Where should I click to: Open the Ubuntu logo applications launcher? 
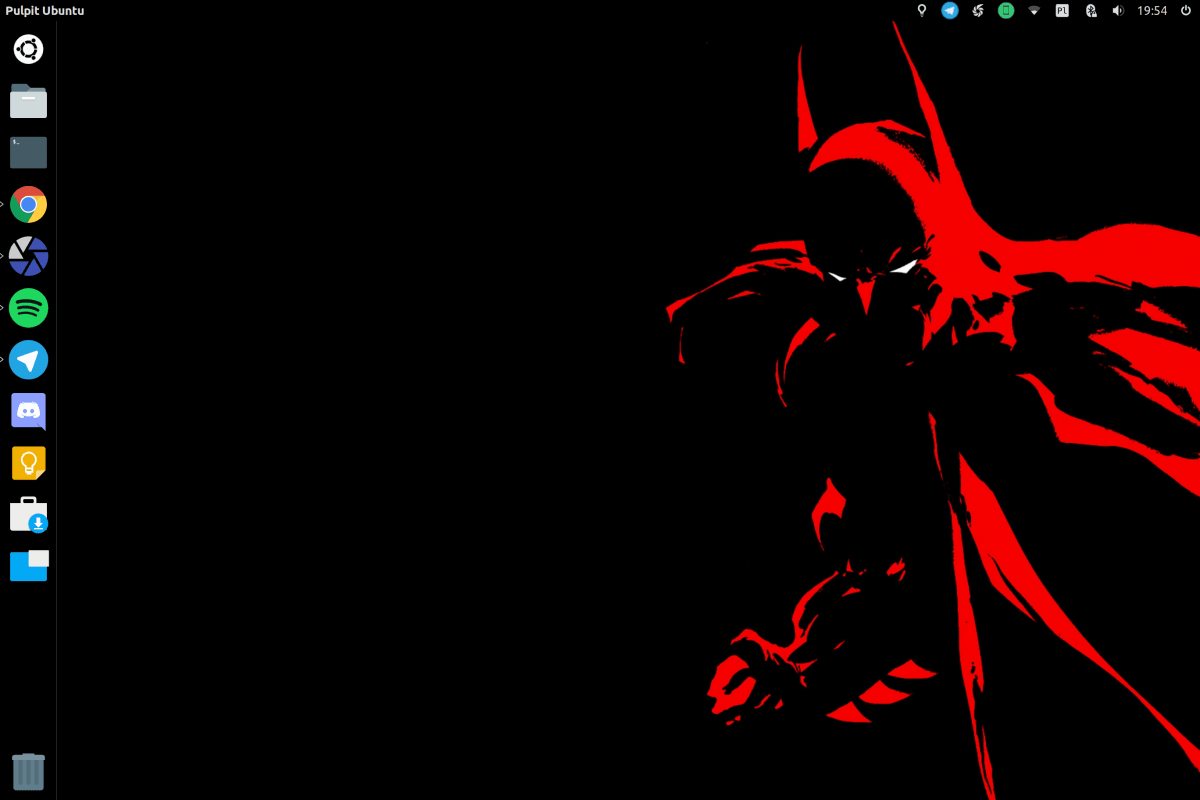(x=28, y=49)
